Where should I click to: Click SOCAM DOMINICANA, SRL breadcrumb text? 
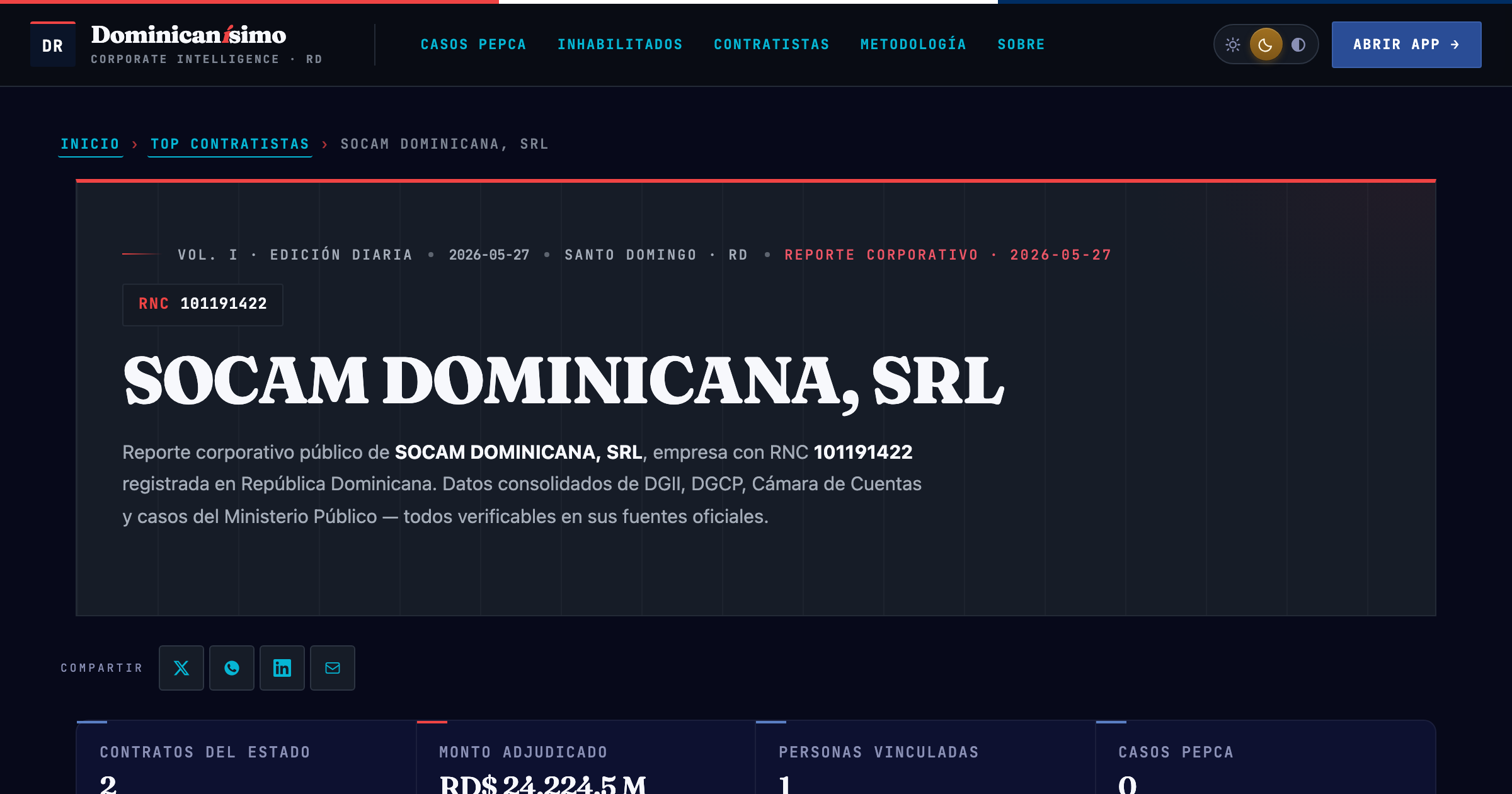click(445, 144)
